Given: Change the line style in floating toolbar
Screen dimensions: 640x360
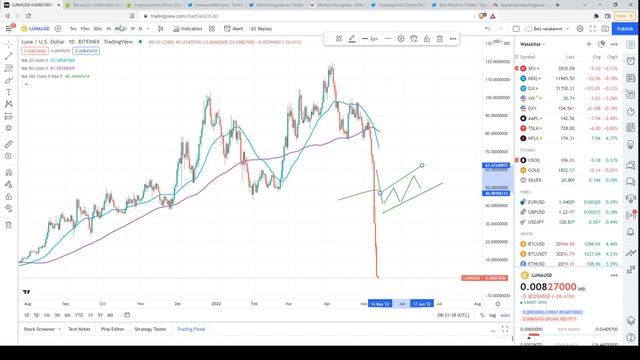Looking at the screenshot, I should point(388,39).
